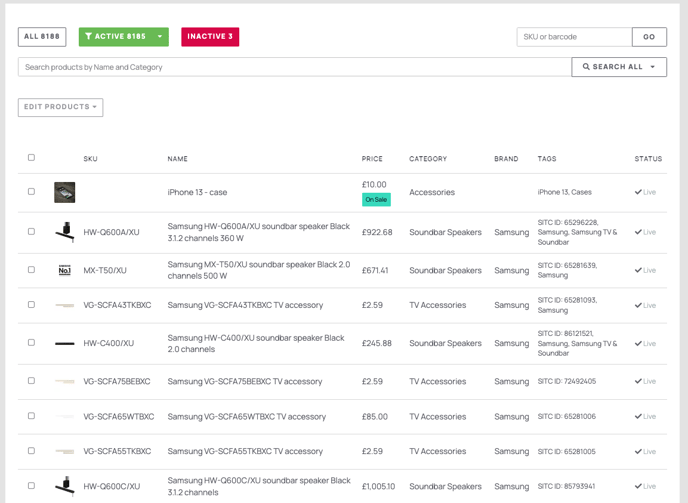
Task: Click the PRICE column header
Action: (x=372, y=159)
